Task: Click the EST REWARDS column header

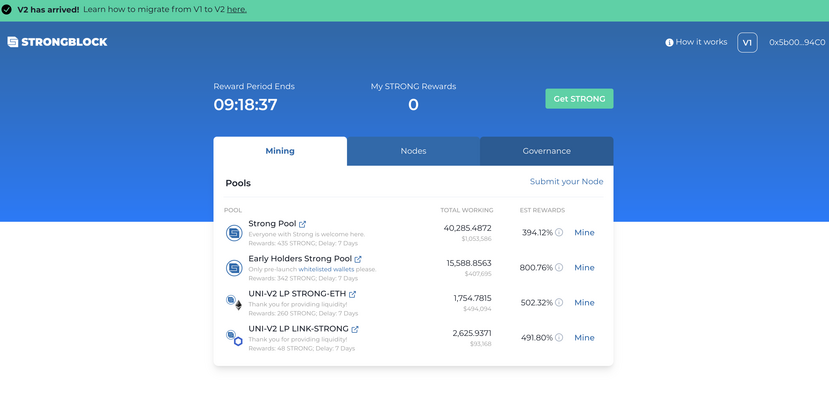Action: [542, 210]
